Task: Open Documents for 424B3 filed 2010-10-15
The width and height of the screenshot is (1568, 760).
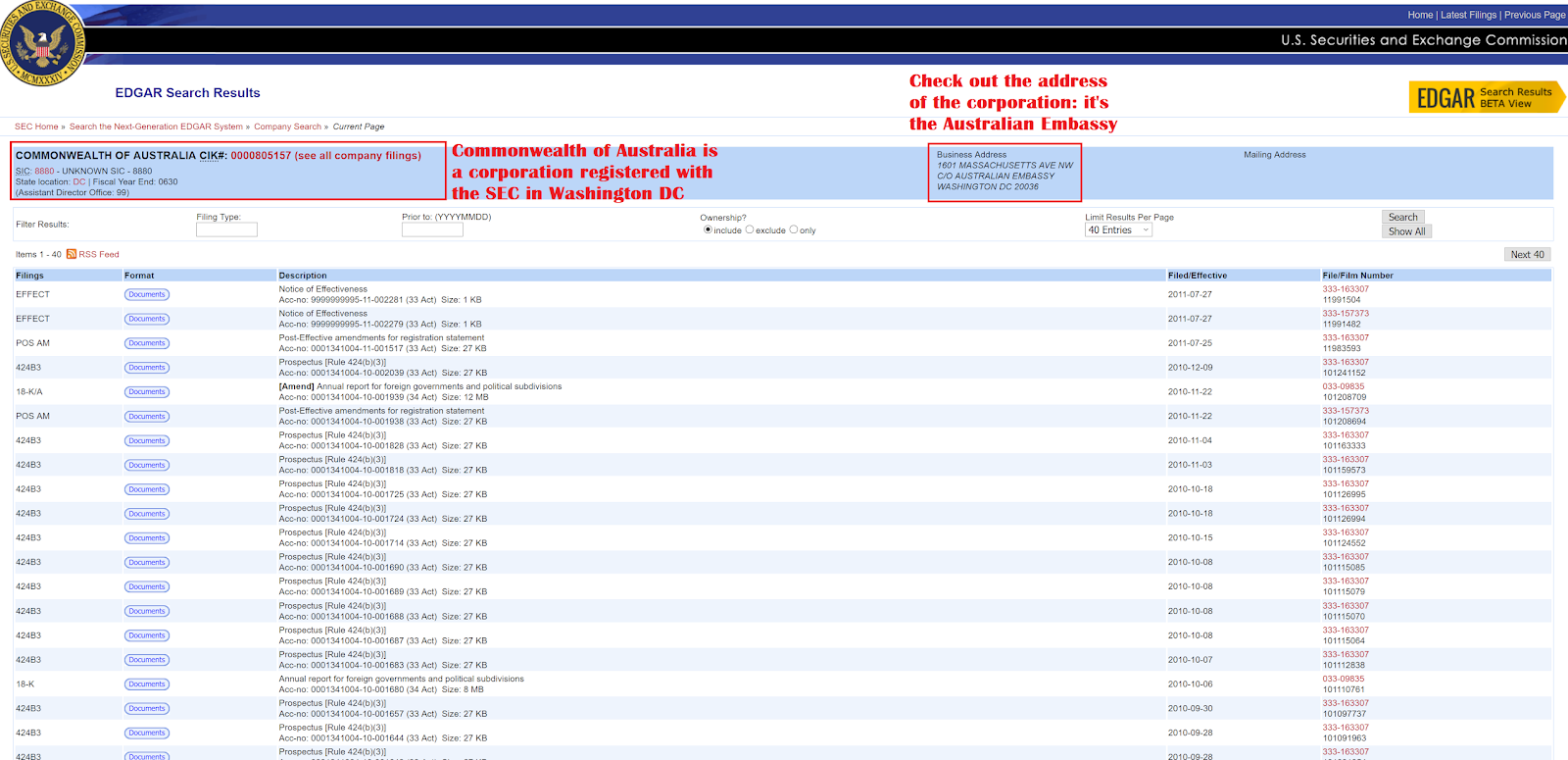Action: 147,538
